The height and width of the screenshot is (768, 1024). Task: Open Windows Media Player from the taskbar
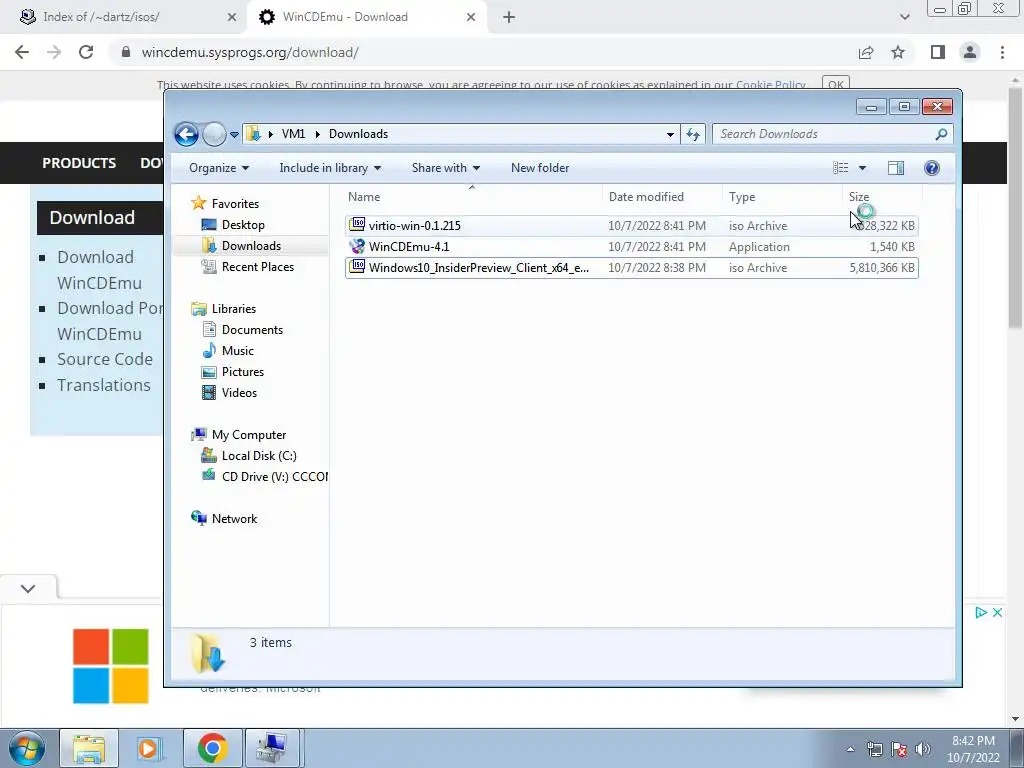(149, 749)
